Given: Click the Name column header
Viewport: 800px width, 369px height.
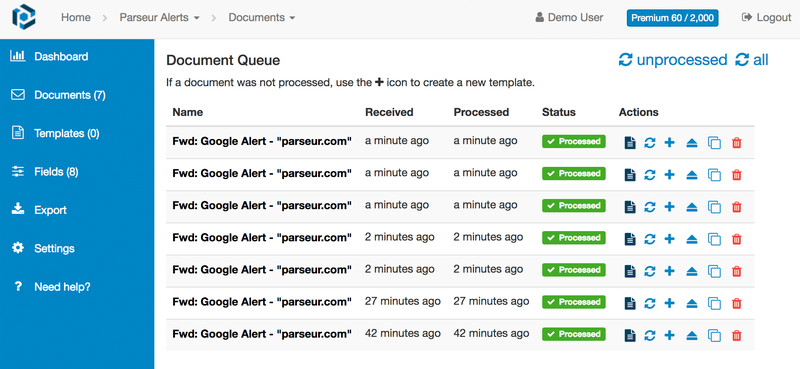Looking at the screenshot, I should pos(187,112).
